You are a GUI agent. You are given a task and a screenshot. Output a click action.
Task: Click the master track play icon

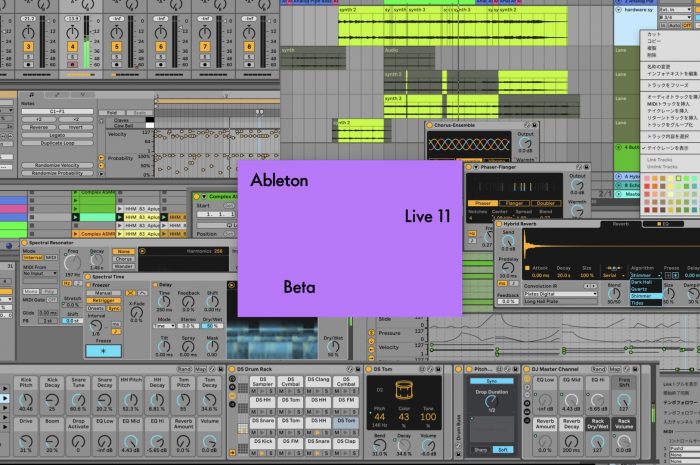click(x=618, y=194)
